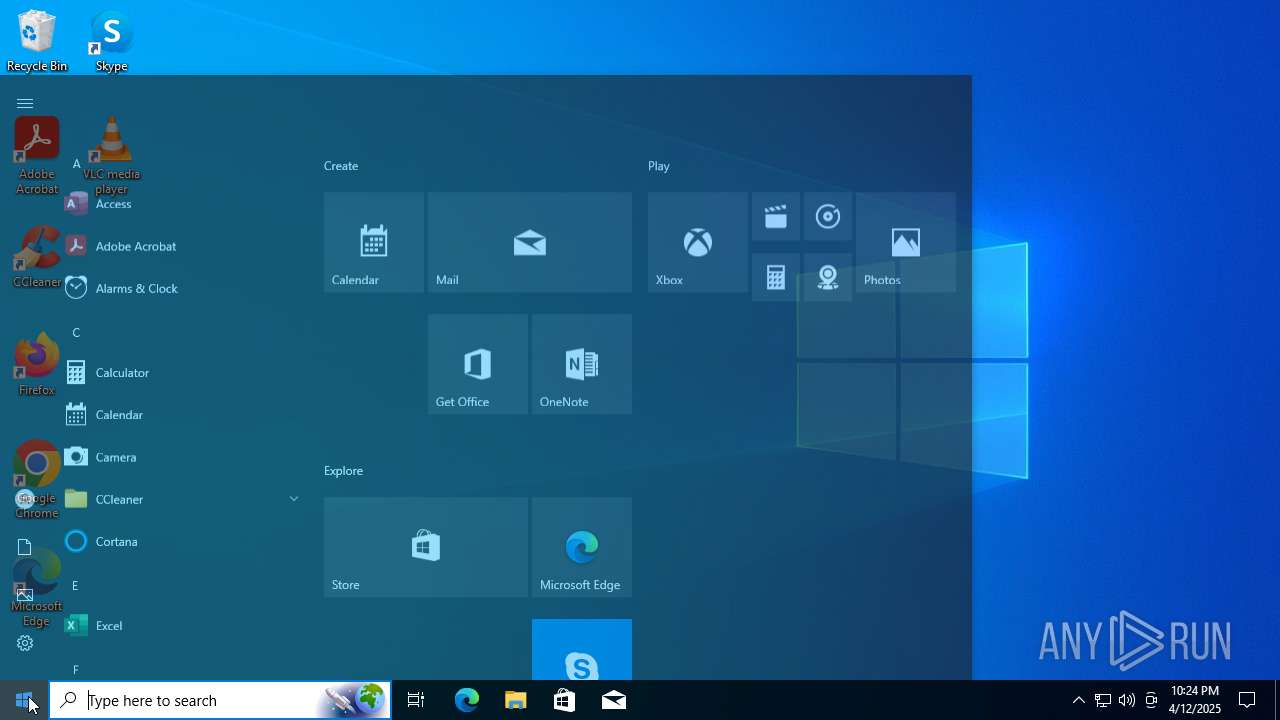Viewport: 1280px width, 720px height.
Task: Open Microsoft Edge from the taskbar
Action: coord(467,700)
